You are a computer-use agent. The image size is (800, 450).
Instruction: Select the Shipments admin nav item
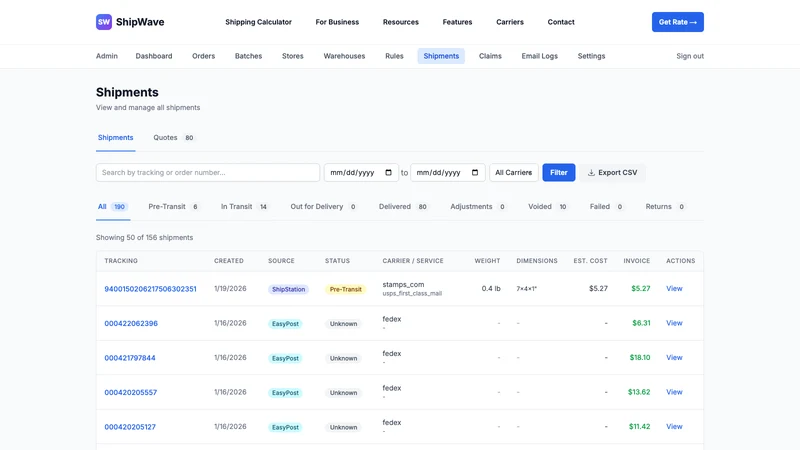point(441,56)
